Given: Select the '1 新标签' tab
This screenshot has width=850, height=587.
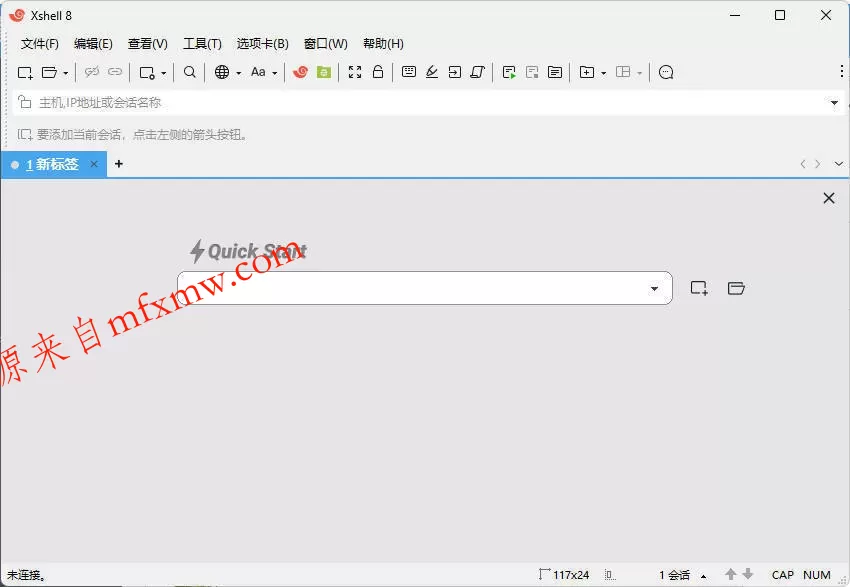Looking at the screenshot, I should pos(52,164).
